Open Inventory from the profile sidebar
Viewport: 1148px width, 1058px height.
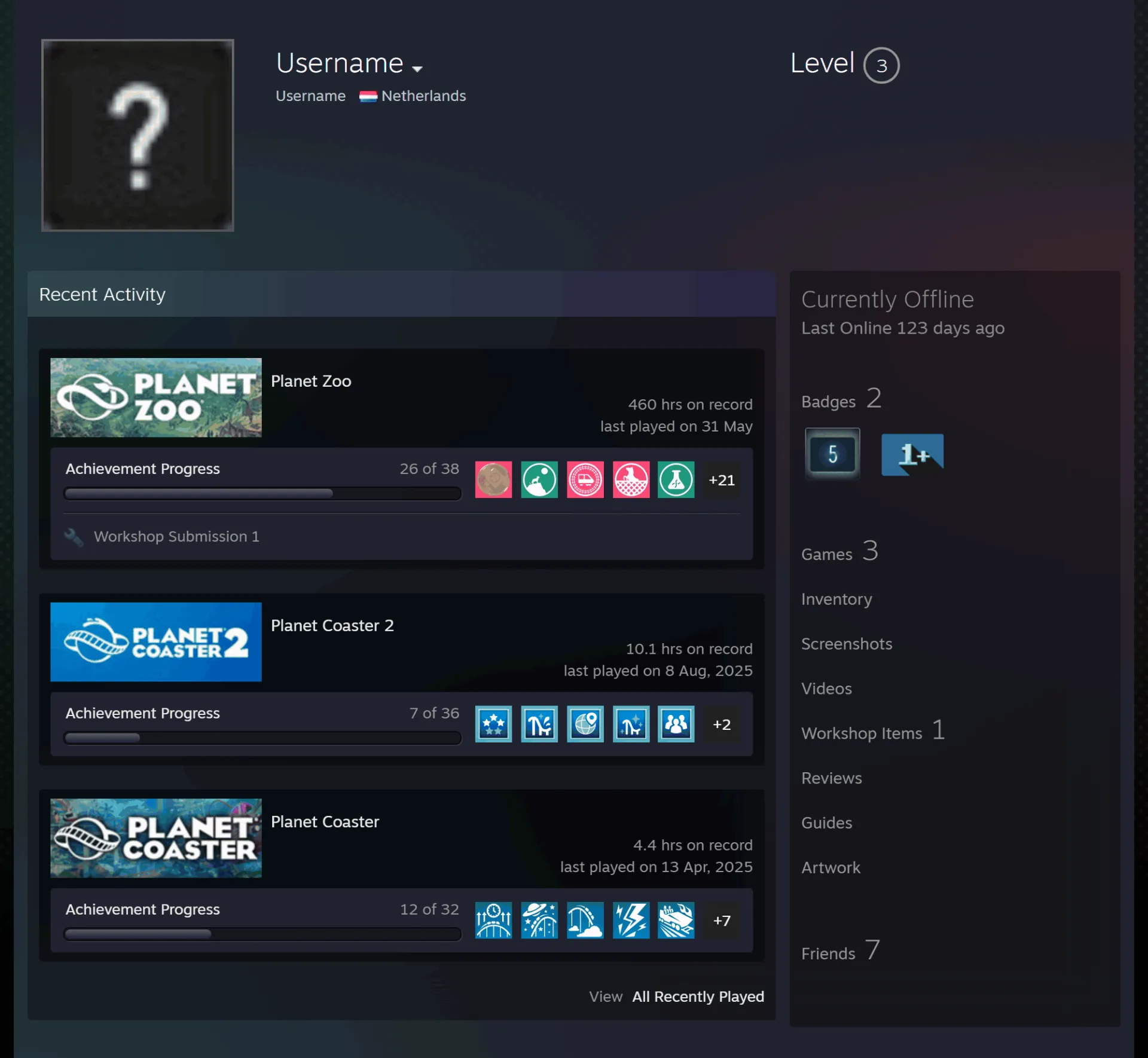coord(836,599)
